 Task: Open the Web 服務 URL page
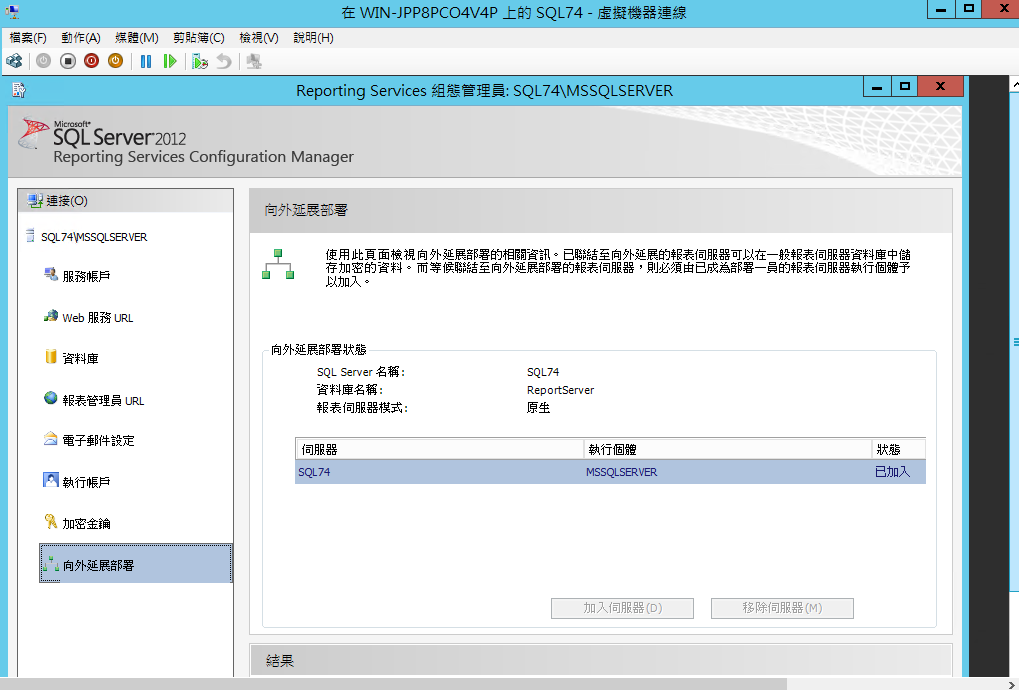pos(88,318)
